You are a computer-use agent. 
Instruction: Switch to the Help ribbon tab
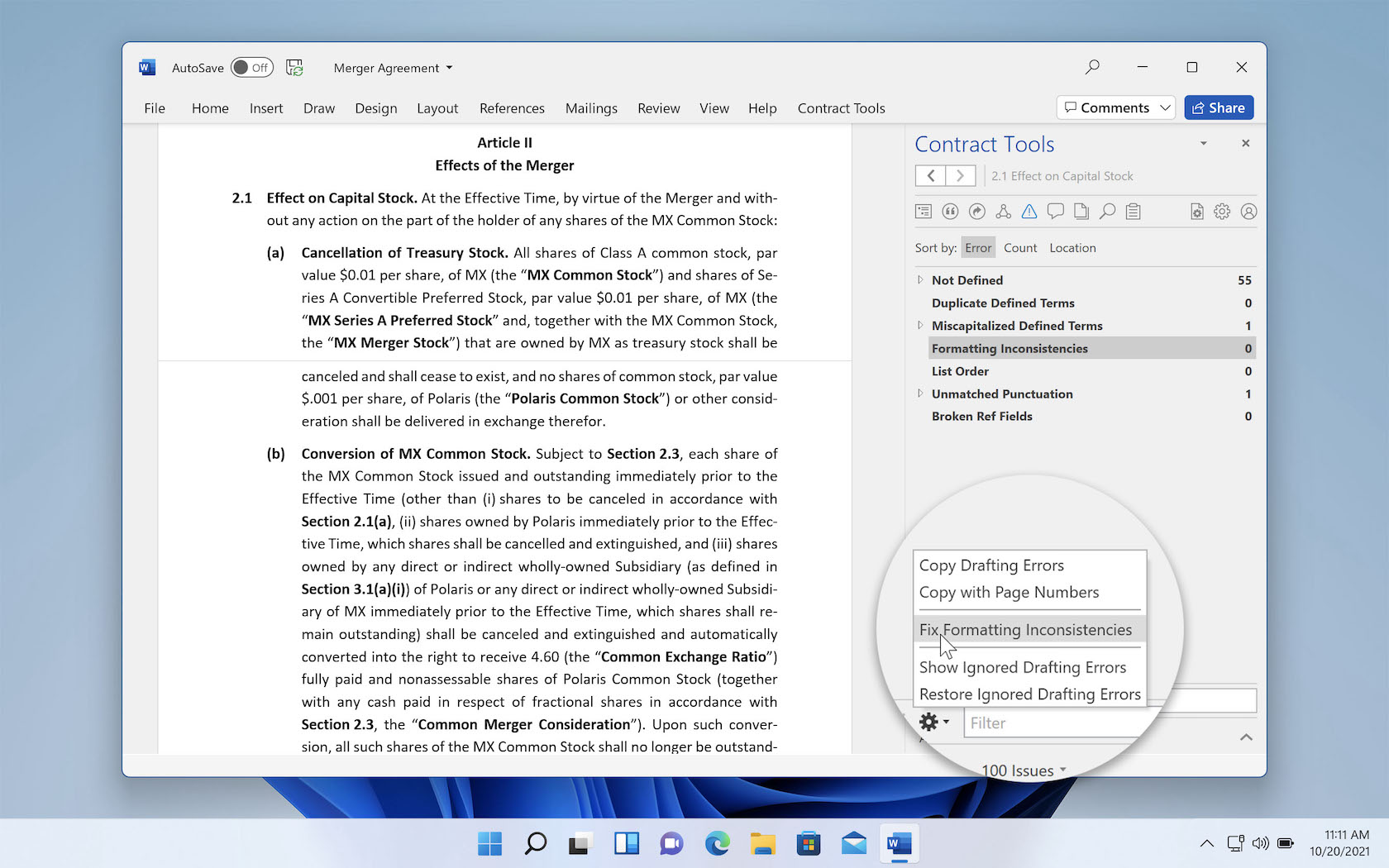tap(762, 108)
